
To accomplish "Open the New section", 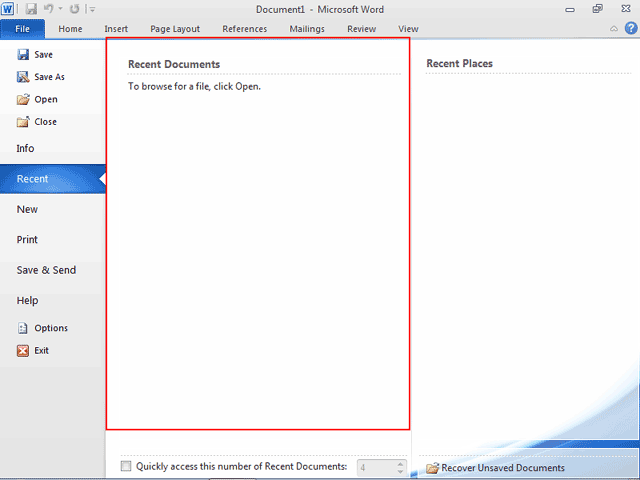I will [x=27, y=209].
